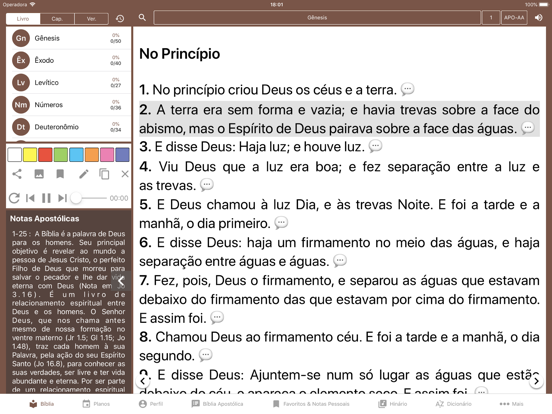
Task: Create an image from the verse
Action: click(39, 174)
